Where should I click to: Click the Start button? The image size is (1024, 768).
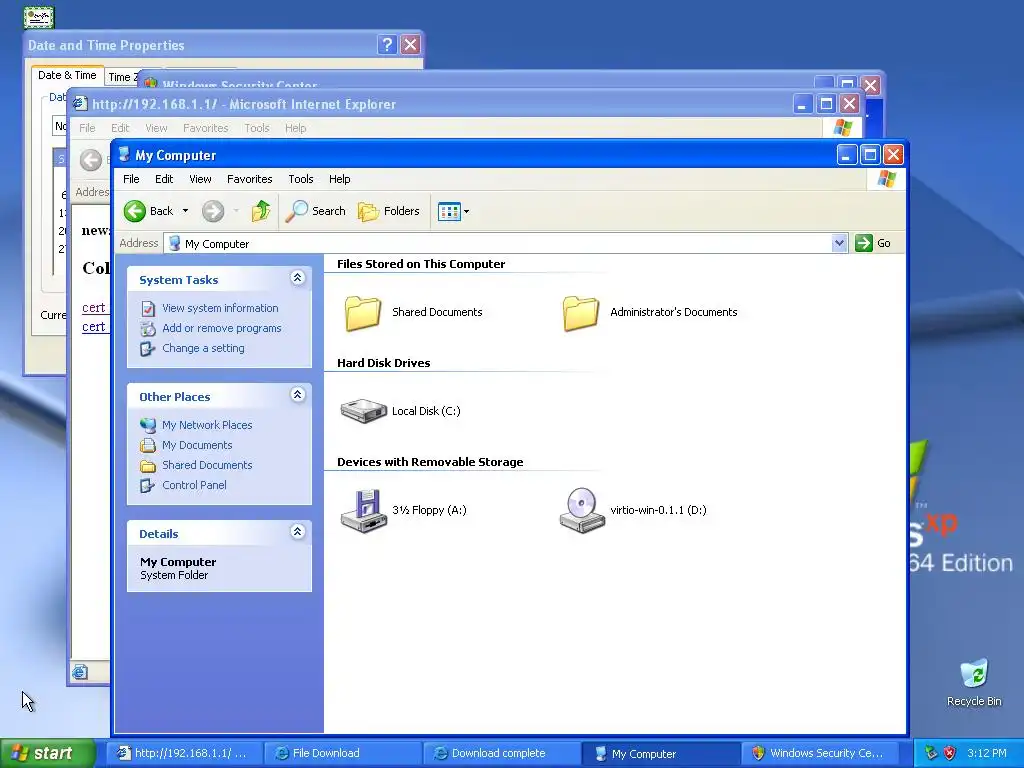[x=47, y=753]
